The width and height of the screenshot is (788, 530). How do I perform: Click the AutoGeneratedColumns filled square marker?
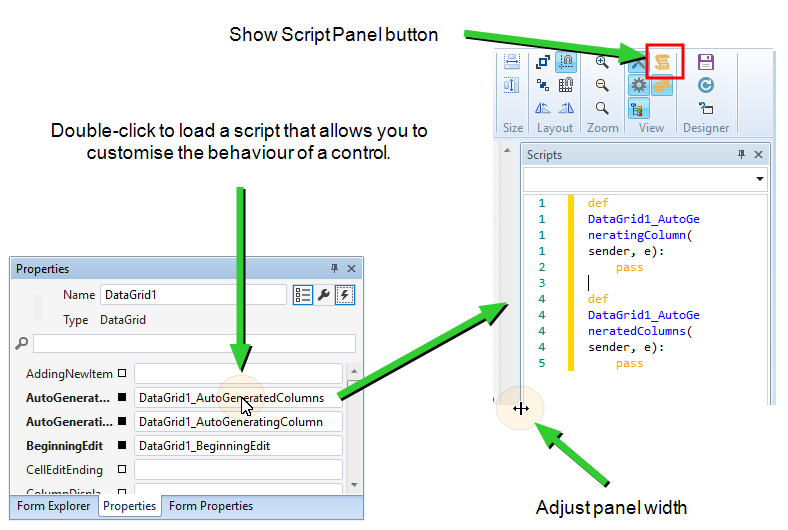click(x=122, y=397)
